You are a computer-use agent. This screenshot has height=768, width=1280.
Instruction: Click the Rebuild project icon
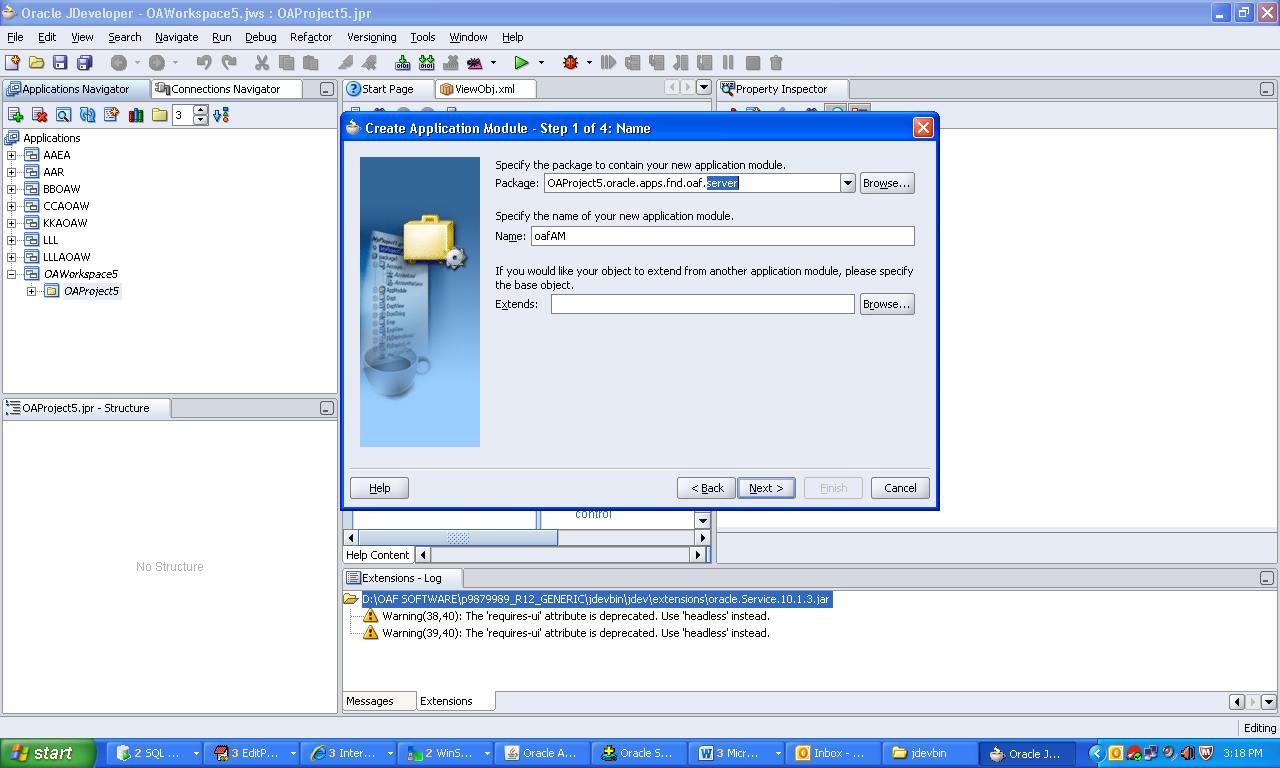click(427, 62)
